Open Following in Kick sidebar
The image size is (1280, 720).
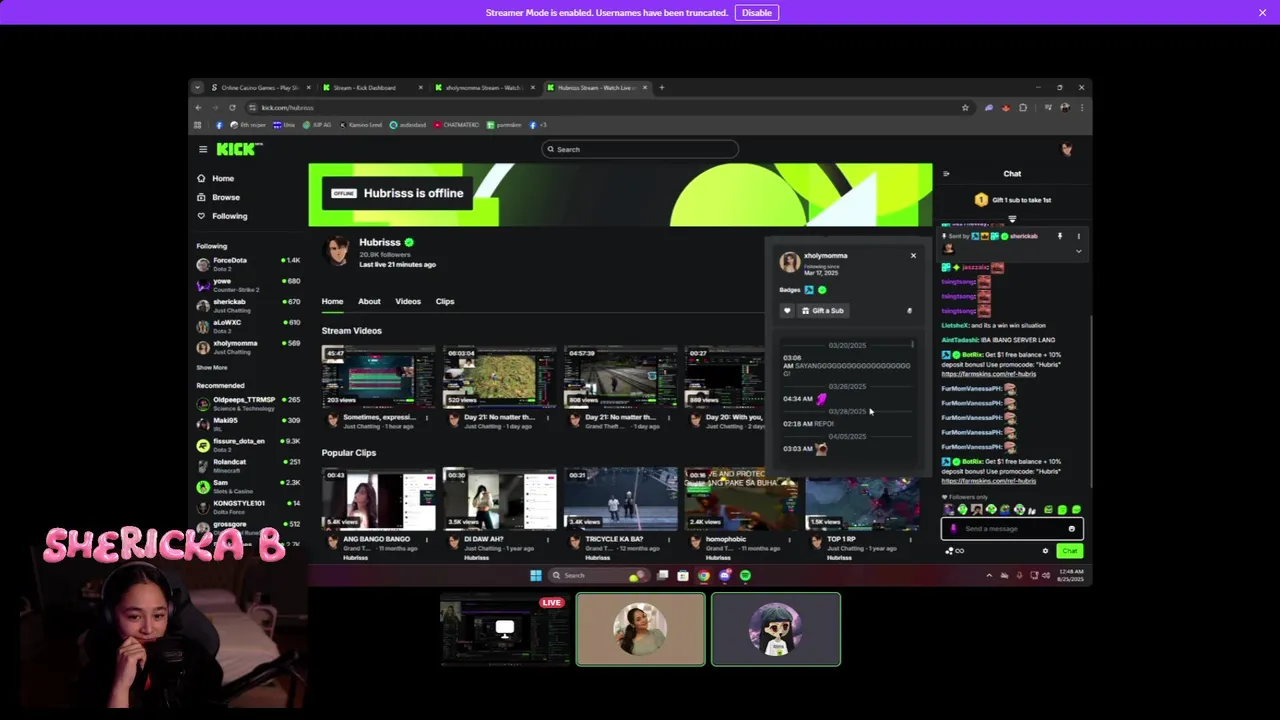[x=229, y=216]
